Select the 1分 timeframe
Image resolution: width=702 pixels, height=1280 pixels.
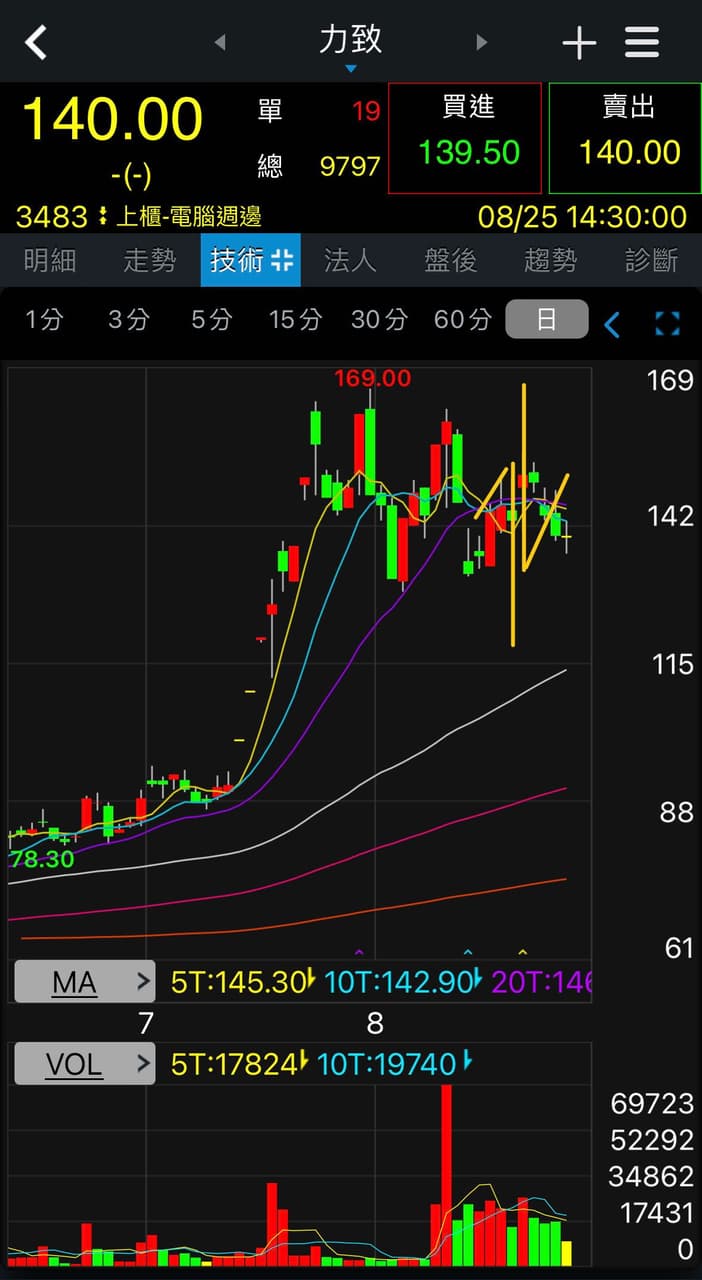(x=44, y=320)
